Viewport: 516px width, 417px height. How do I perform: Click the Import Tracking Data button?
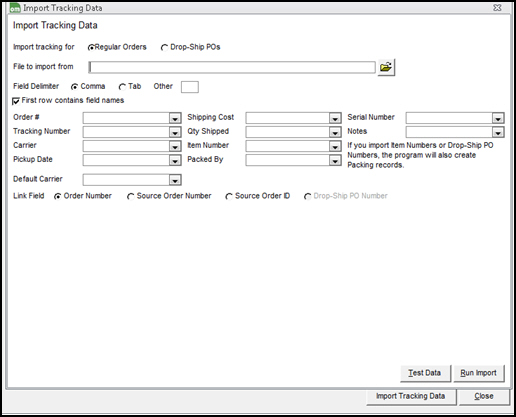tap(411, 396)
